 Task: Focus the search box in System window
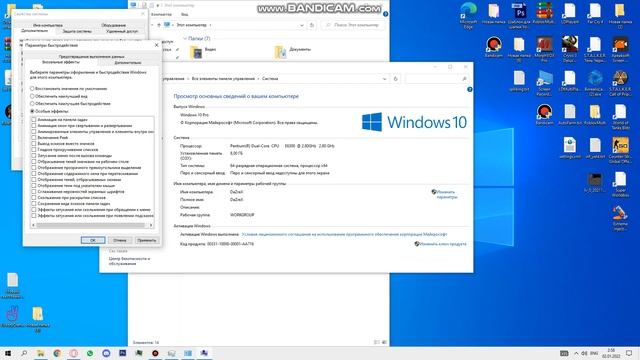tap(437, 79)
